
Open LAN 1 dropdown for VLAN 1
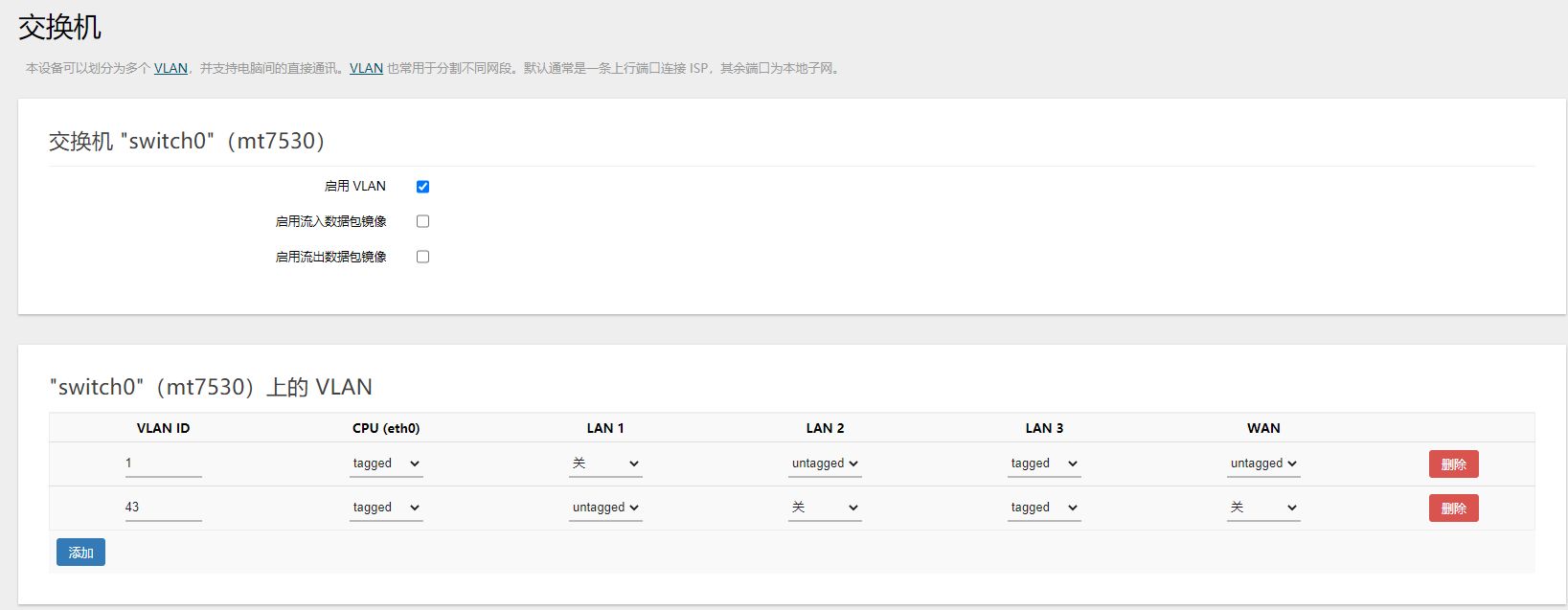point(605,463)
